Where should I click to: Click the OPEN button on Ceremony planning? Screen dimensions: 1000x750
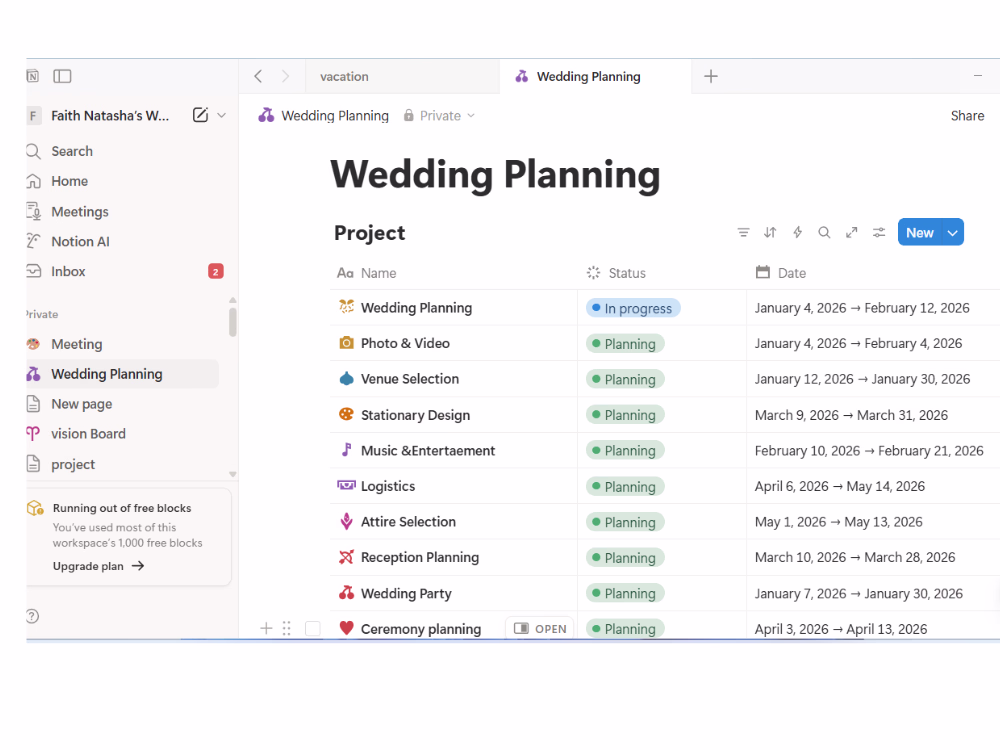(540, 629)
